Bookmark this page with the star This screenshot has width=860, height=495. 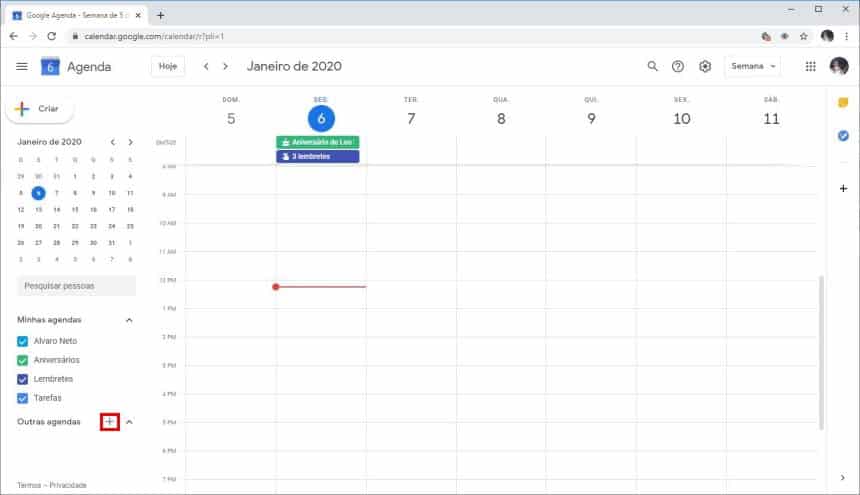[x=804, y=36]
